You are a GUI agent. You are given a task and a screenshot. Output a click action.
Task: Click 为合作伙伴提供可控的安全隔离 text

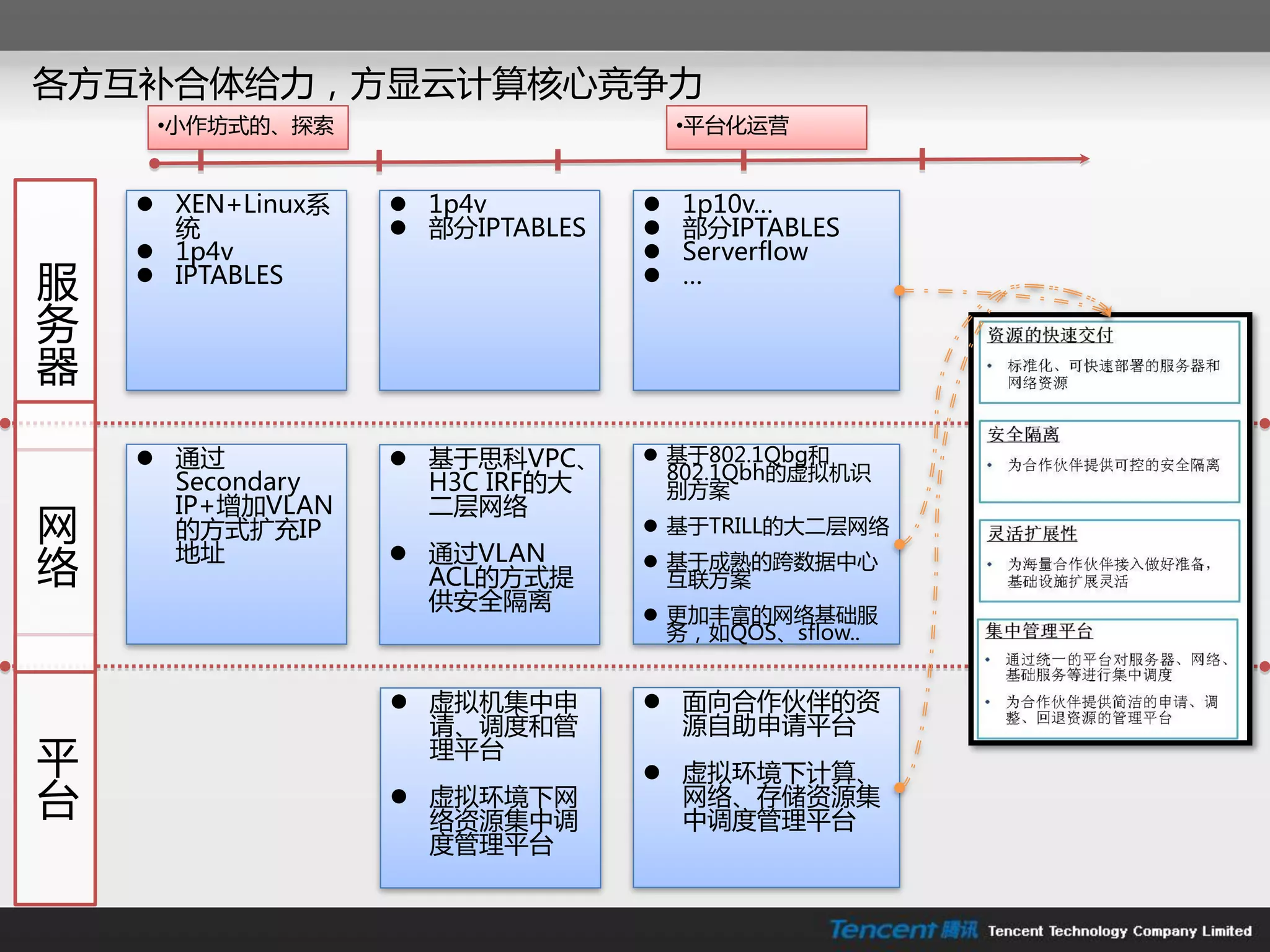pyautogui.click(x=1113, y=465)
